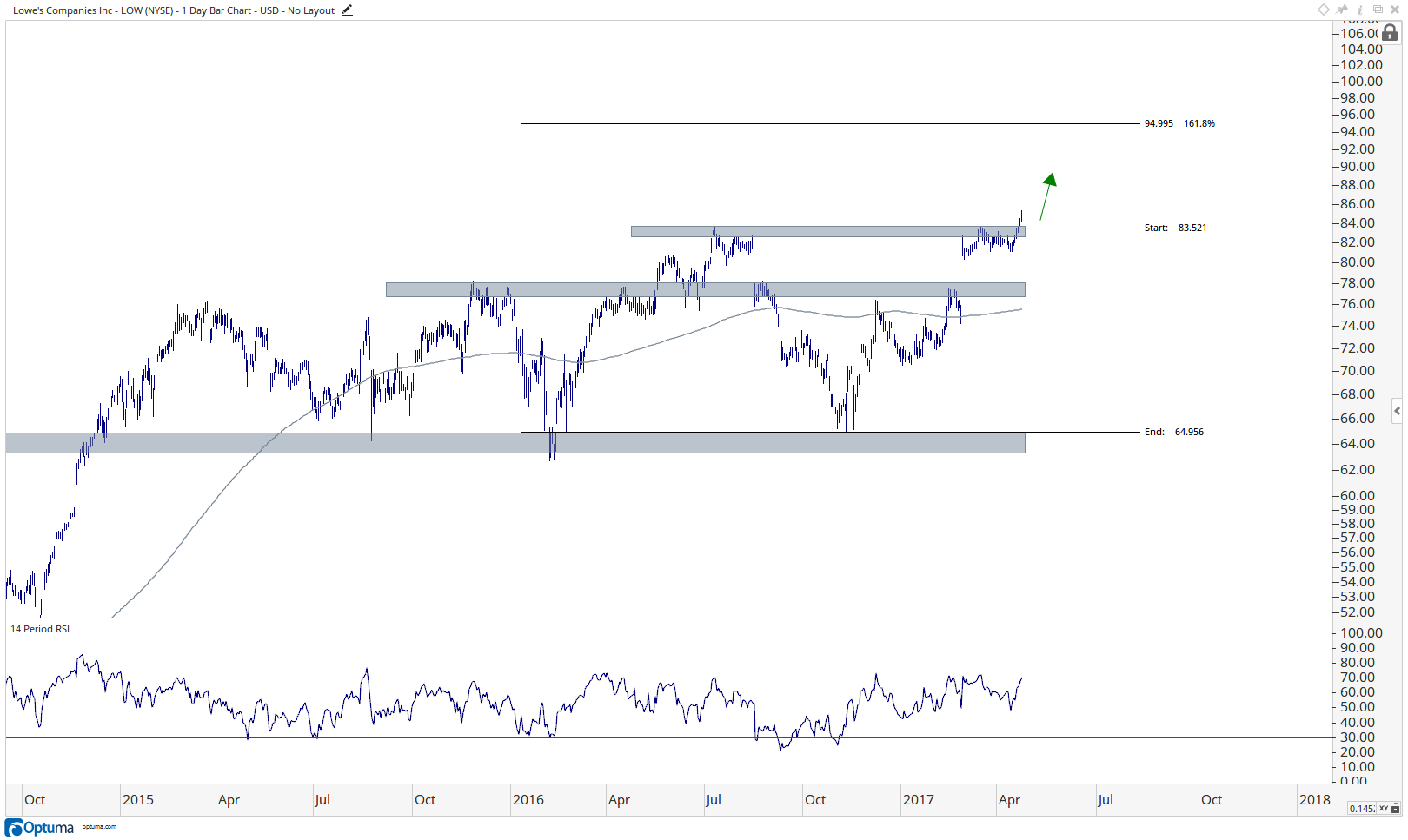
Task: Click the 60.00 label on the price scale
Action: 1358,496
